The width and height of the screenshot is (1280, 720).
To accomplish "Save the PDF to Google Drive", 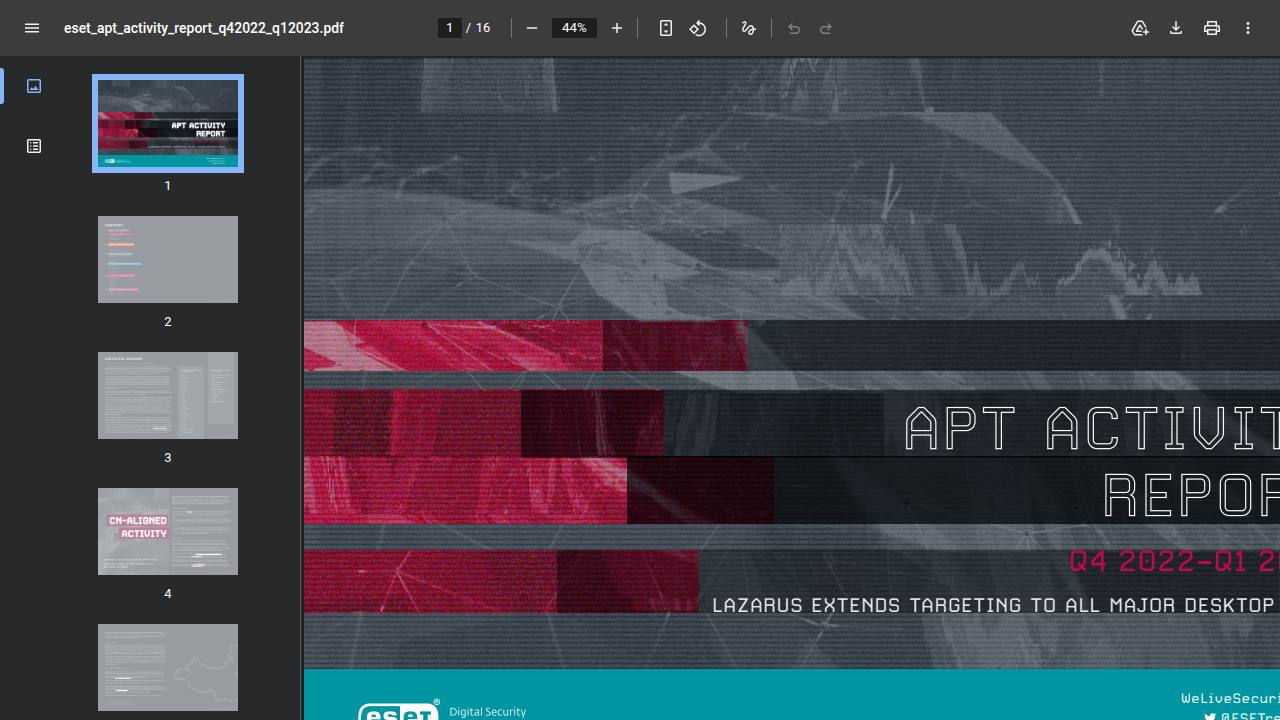I will (x=1140, y=28).
